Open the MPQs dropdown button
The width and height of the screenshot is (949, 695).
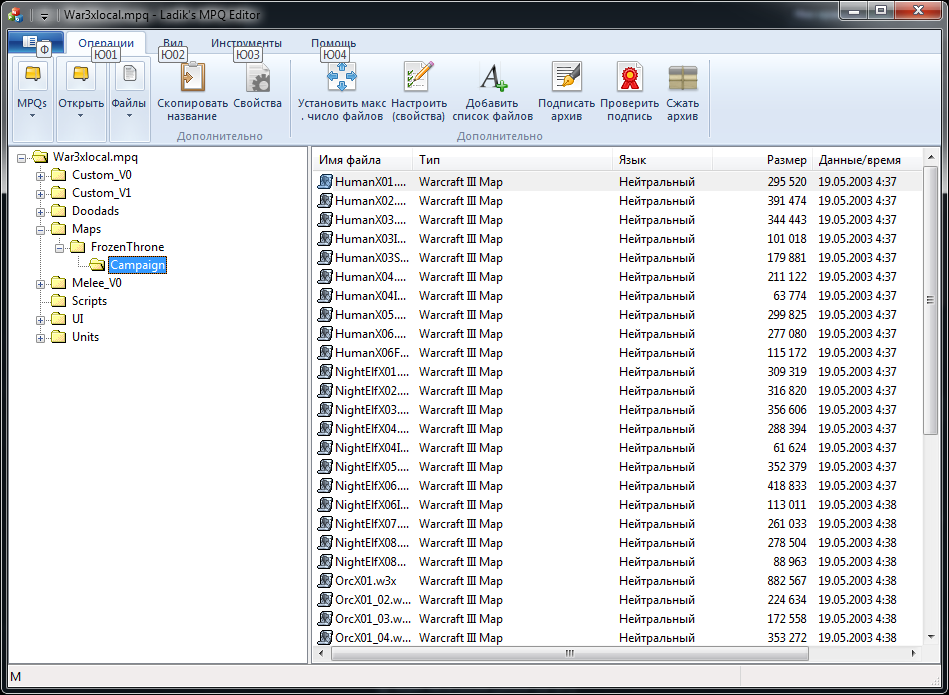pos(32,99)
